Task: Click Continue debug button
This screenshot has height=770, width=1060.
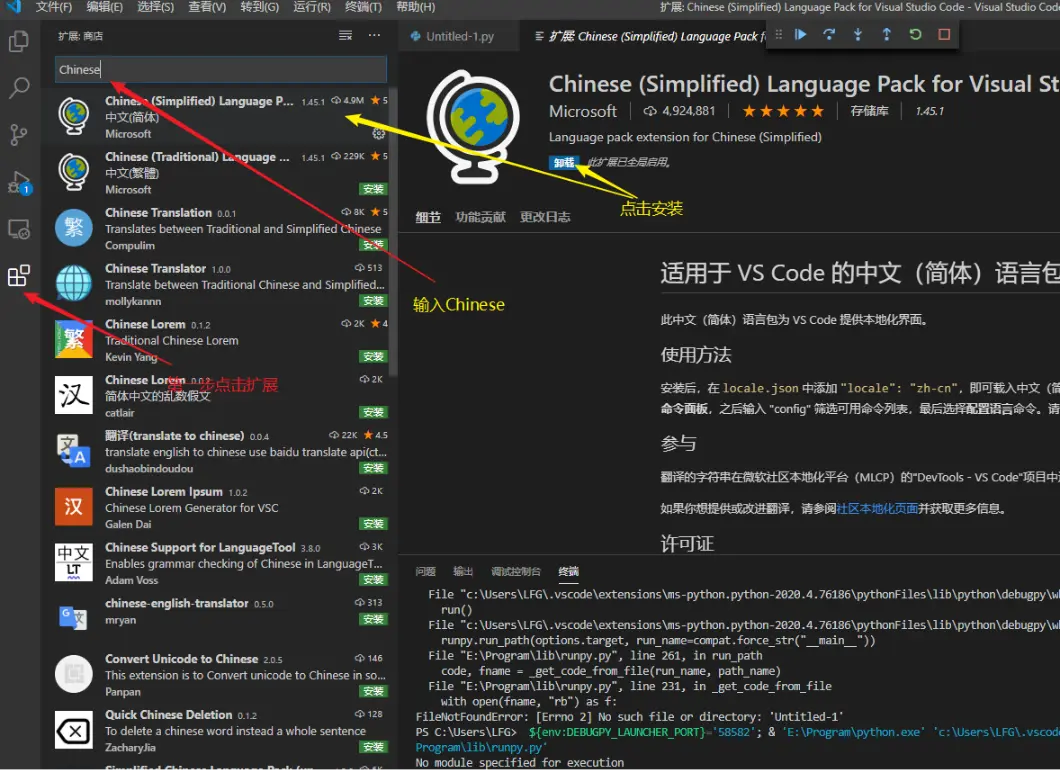Action: (x=800, y=34)
